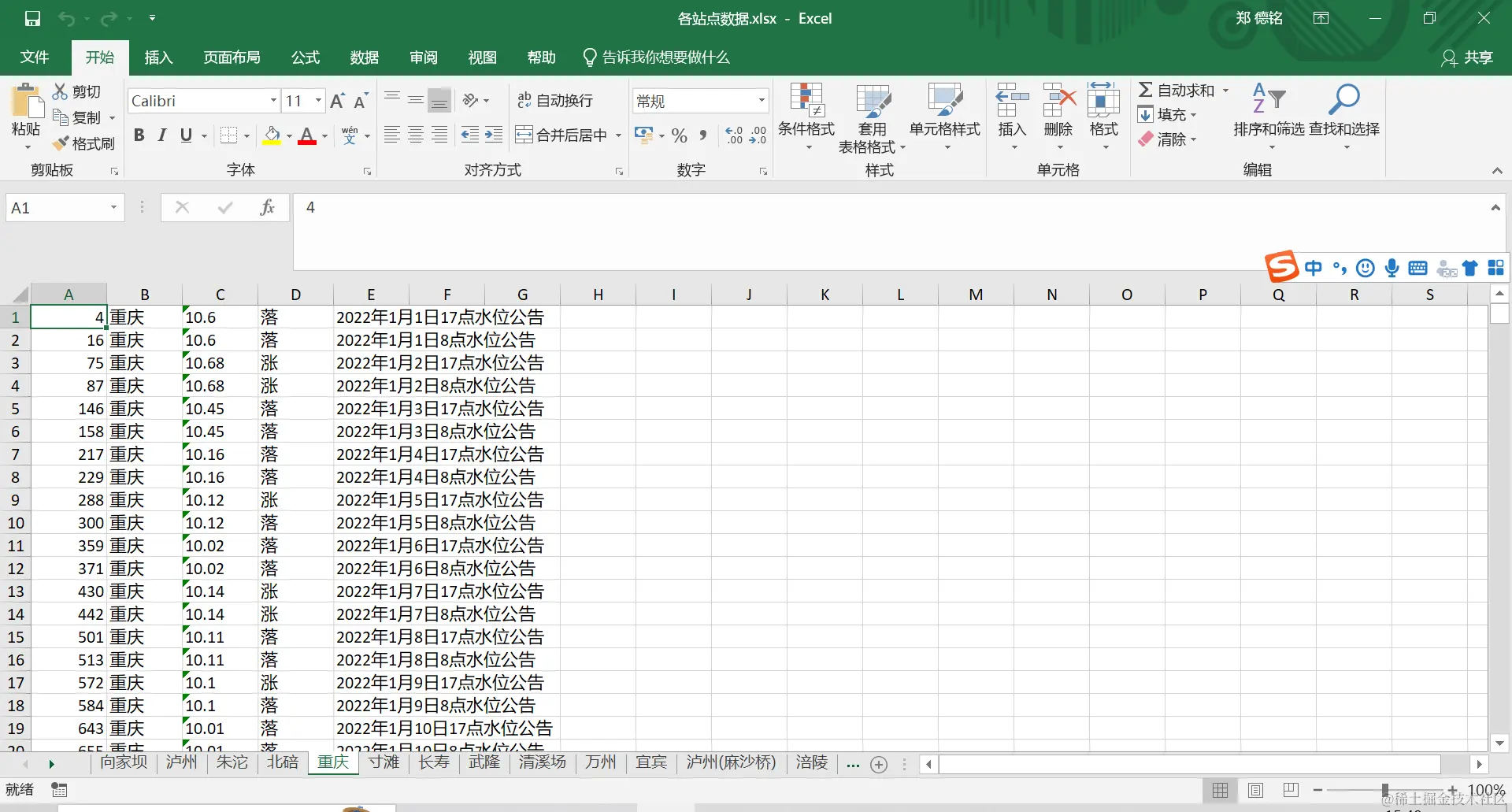Click the 填充 Fill button
The height and width of the screenshot is (812, 1512).
tap(1166, 115)
